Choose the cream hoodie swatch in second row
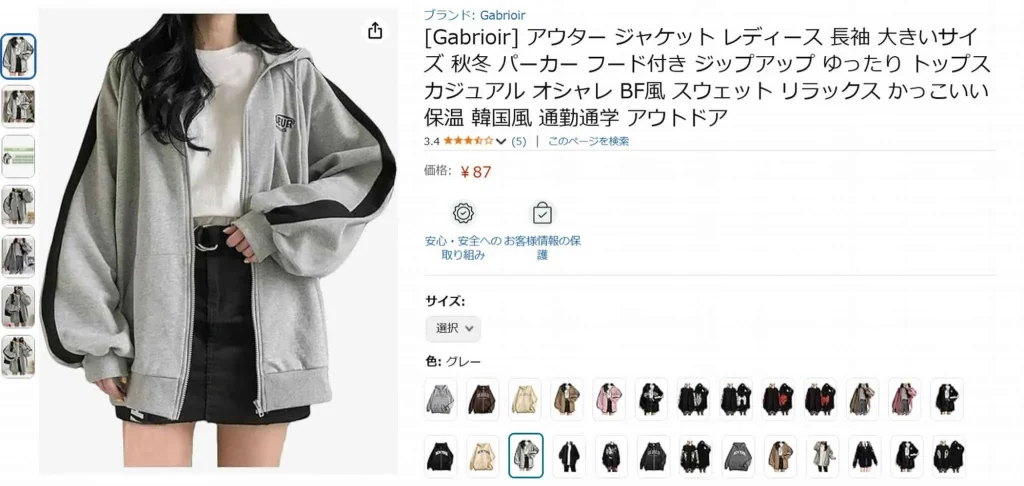This screenshot has height=486, width=1024. tap(483, 456)
